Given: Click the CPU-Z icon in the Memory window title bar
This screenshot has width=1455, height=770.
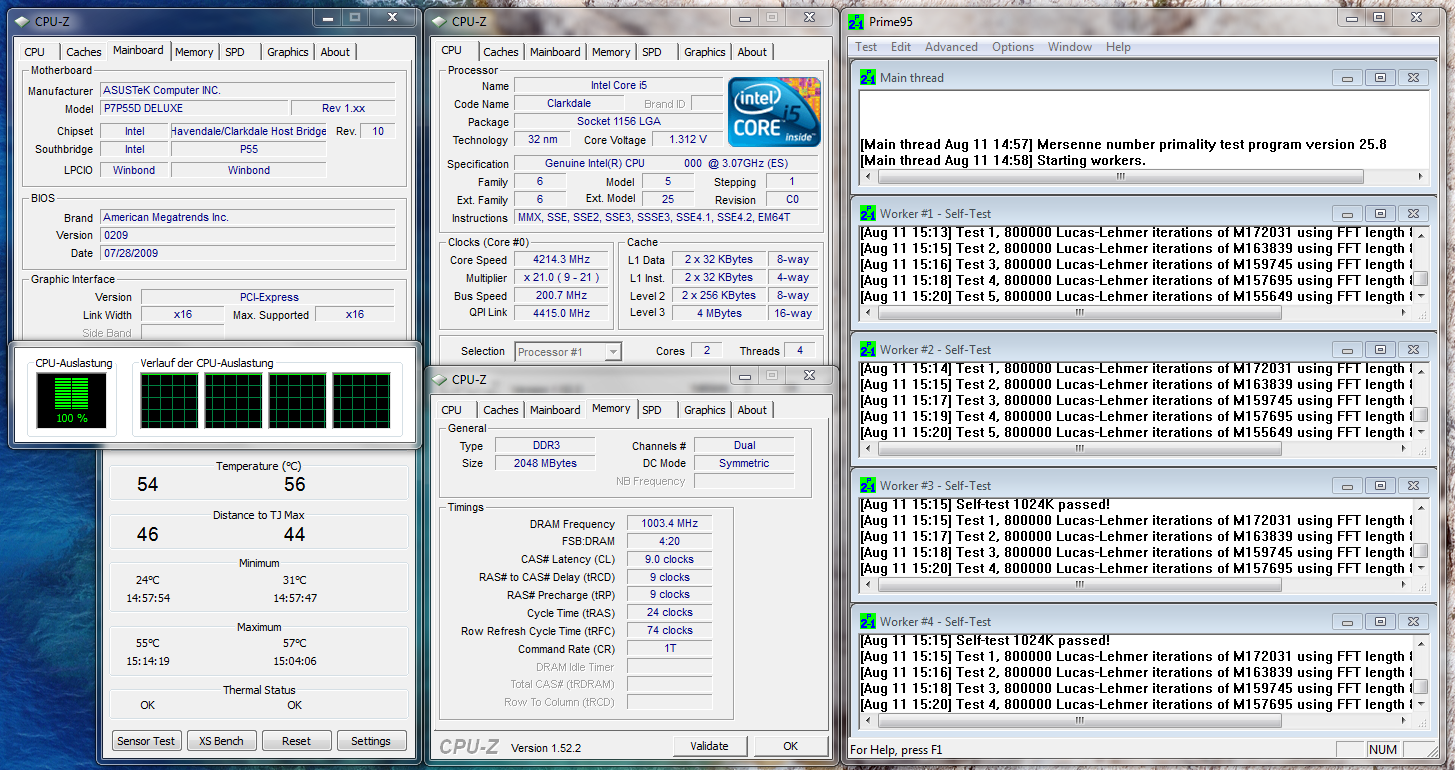Looking at the screenshot, I should tap(438, 379).
